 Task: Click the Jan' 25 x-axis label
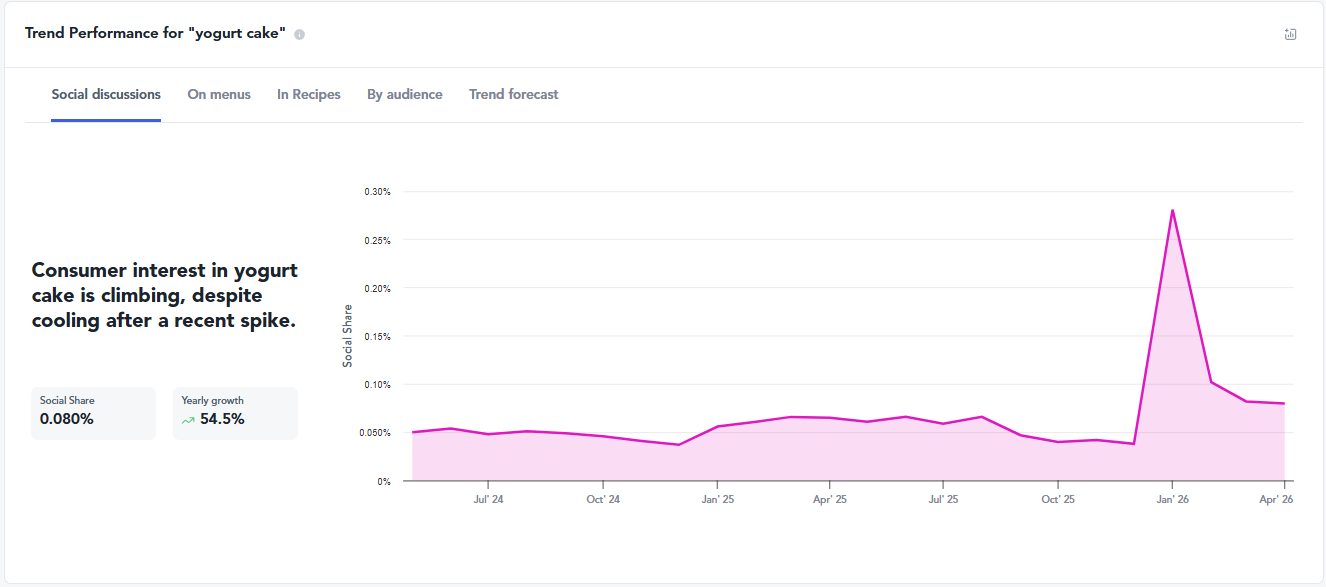click(x=718, y=498)
